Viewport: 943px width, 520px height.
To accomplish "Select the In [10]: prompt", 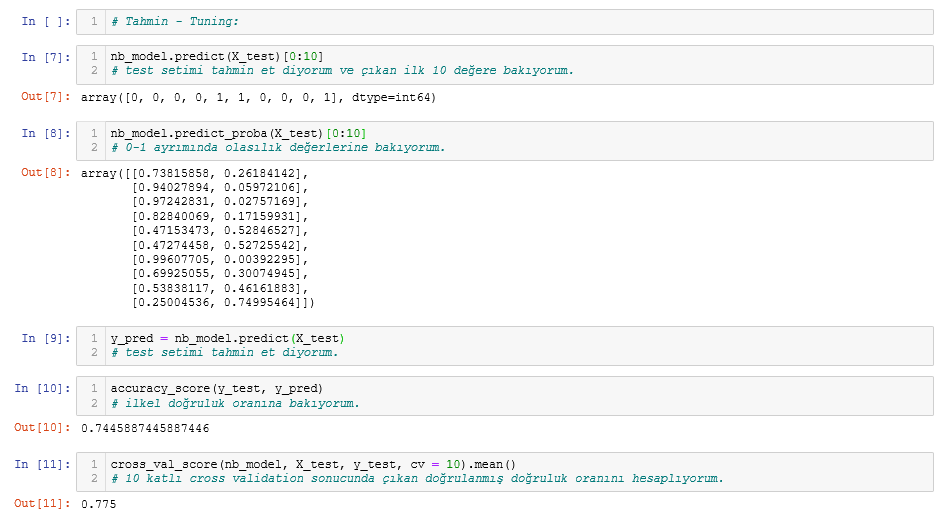I will pos(42,388).
